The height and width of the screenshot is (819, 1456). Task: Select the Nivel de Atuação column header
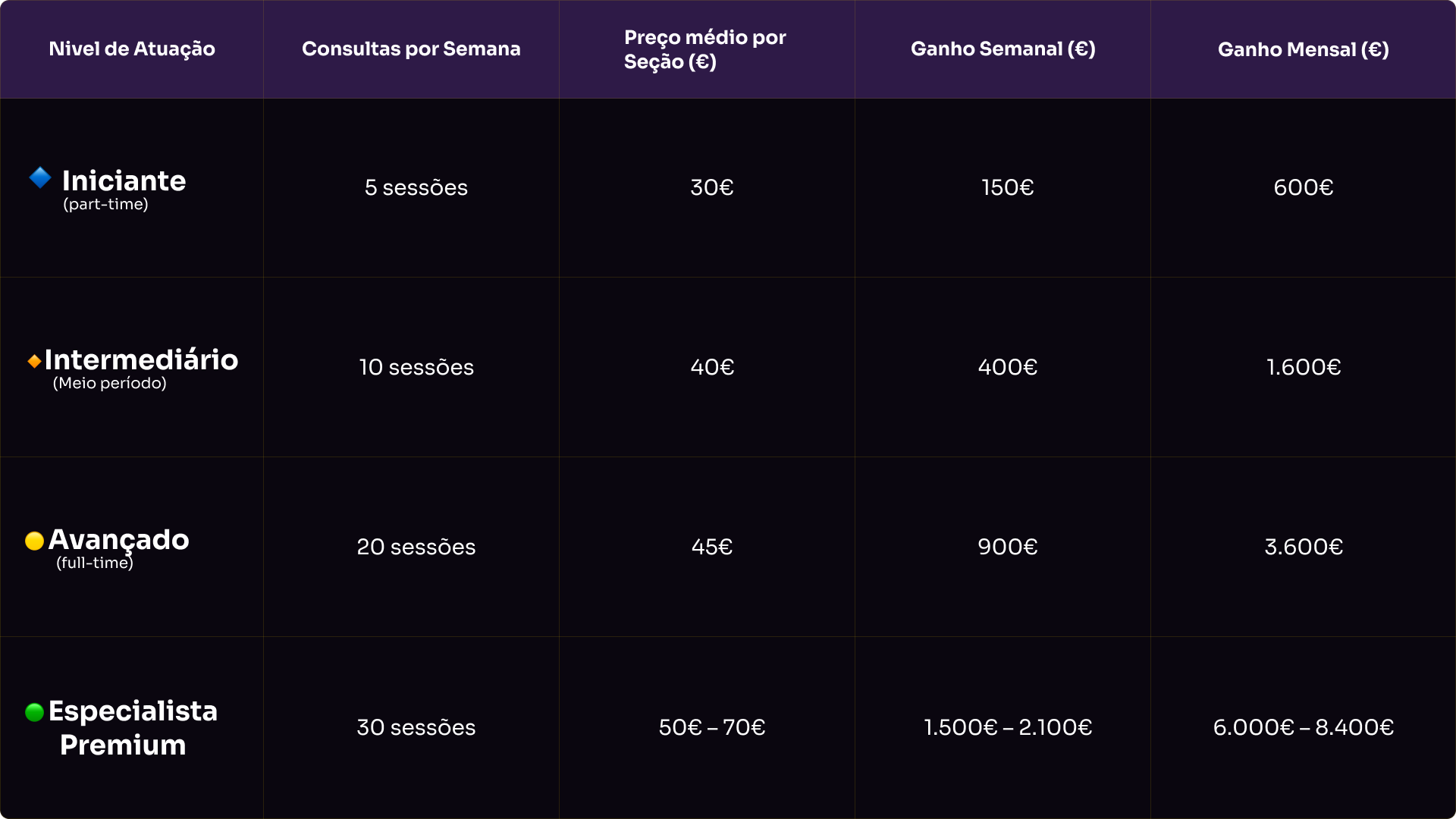tap(132, 49)
